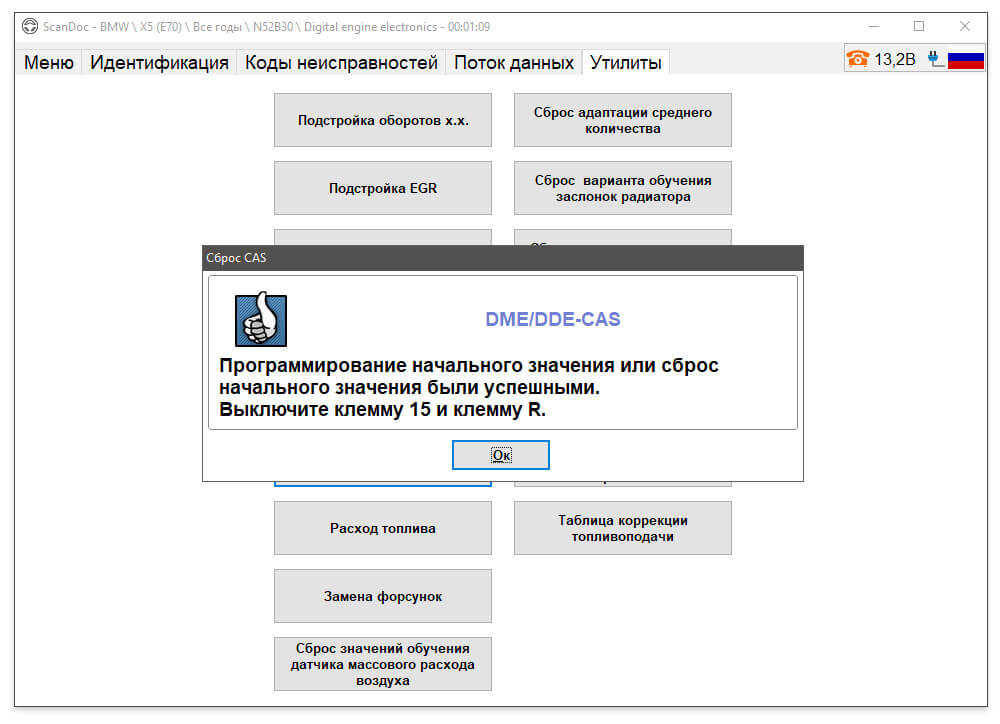Maximize the ScanDoc window
Viewport: 1000px width, 724px height.
click(x=919, y=27)
